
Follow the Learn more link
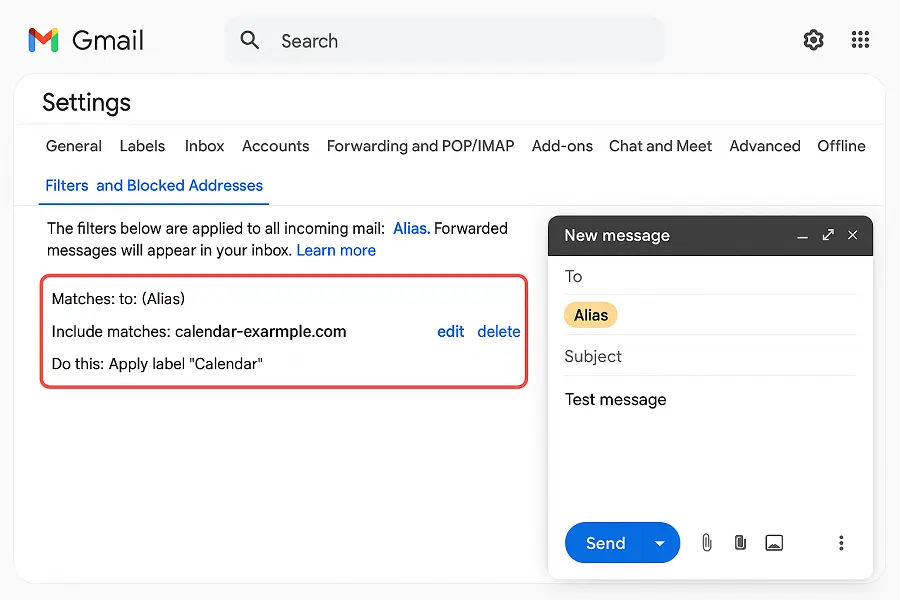[336, 250]
